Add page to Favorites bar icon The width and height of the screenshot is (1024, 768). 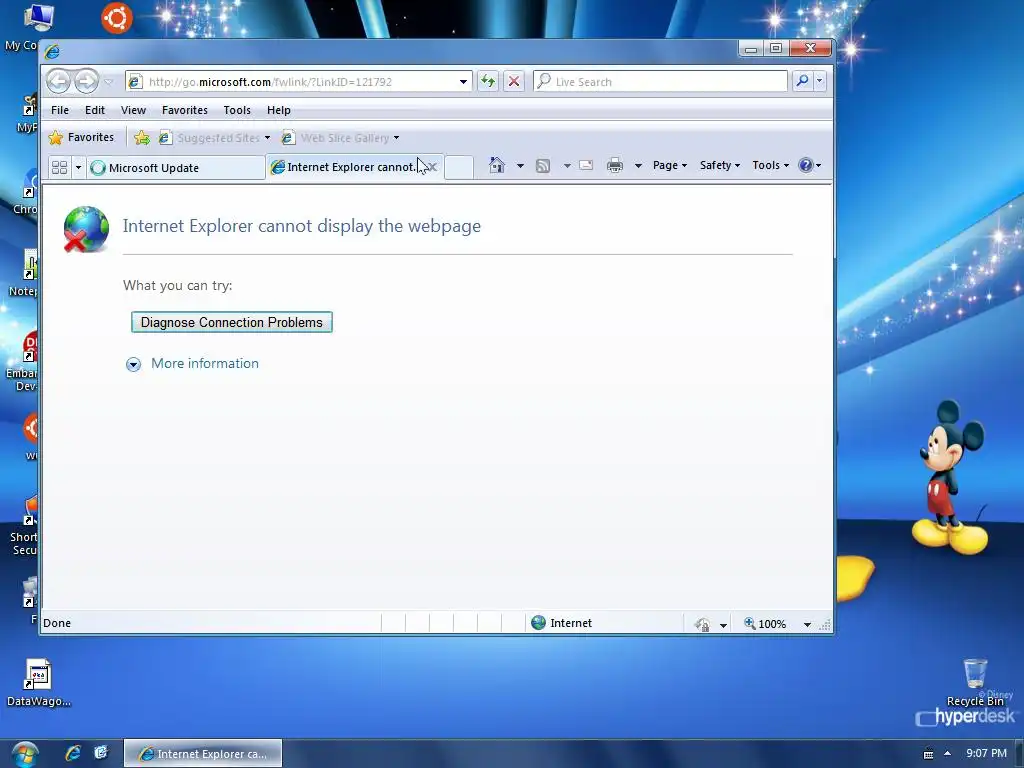(142, 138)
